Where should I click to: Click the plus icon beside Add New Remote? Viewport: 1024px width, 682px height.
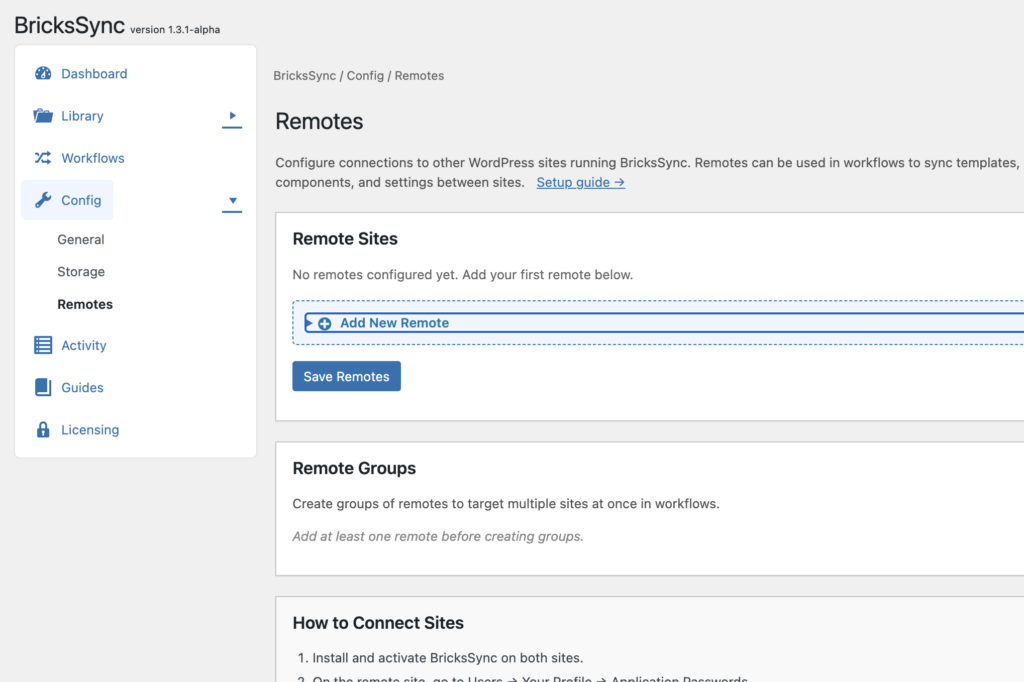click(324, 323)
